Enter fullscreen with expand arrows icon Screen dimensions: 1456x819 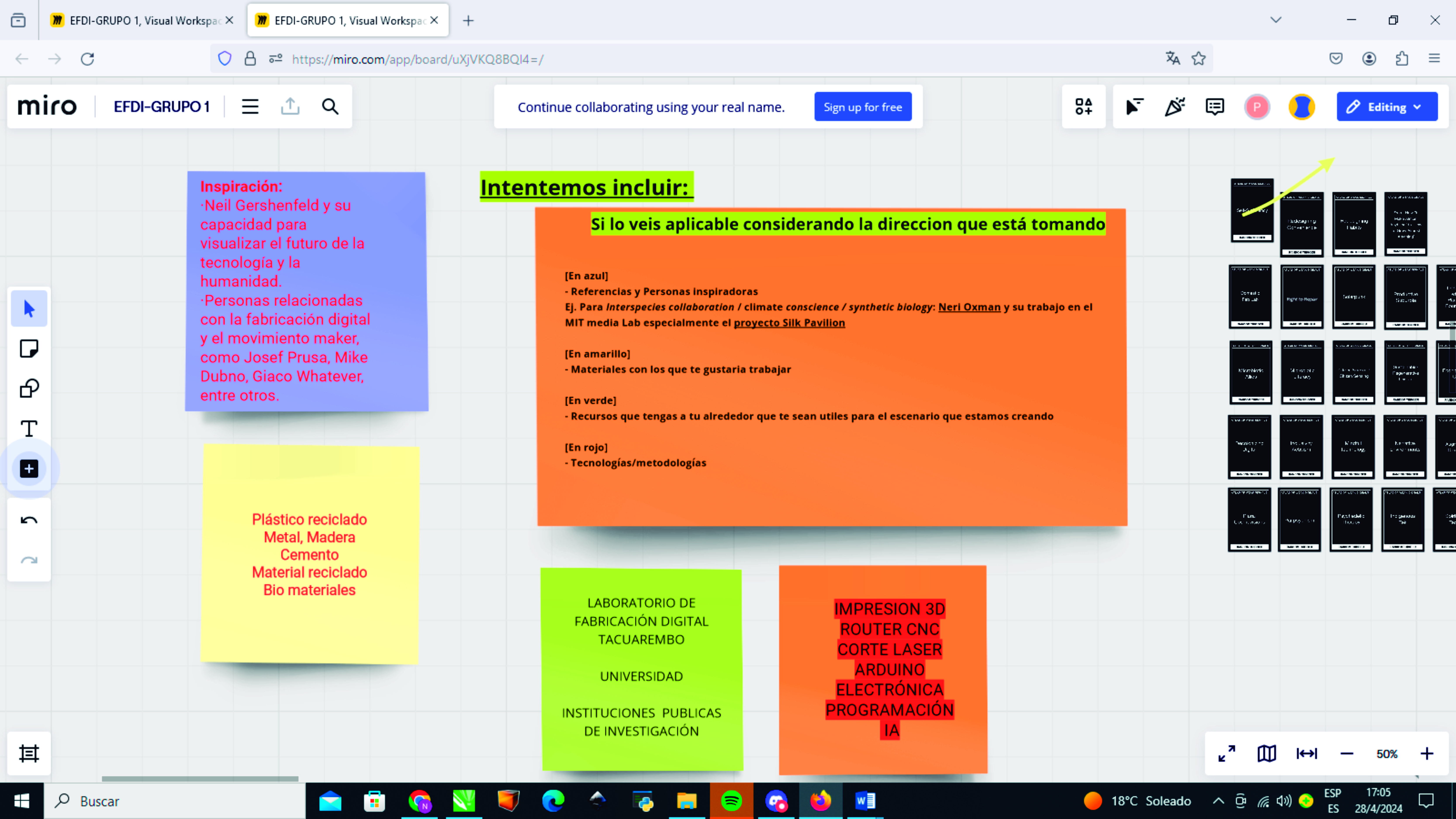point(1226,753)
